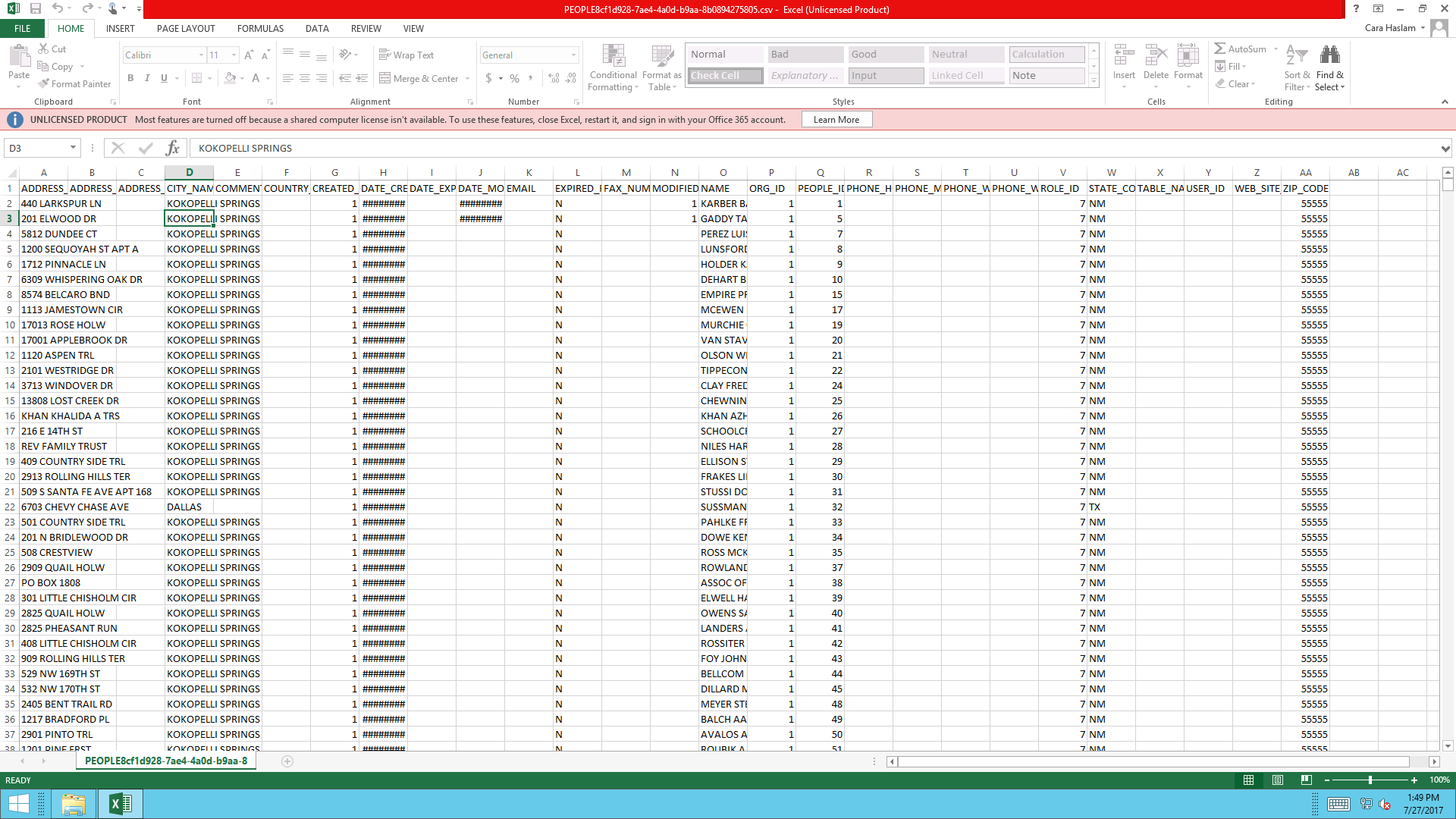Apply the Check Cell style
Viewport: 1456px width, 819px height.
tap(726, 76)
